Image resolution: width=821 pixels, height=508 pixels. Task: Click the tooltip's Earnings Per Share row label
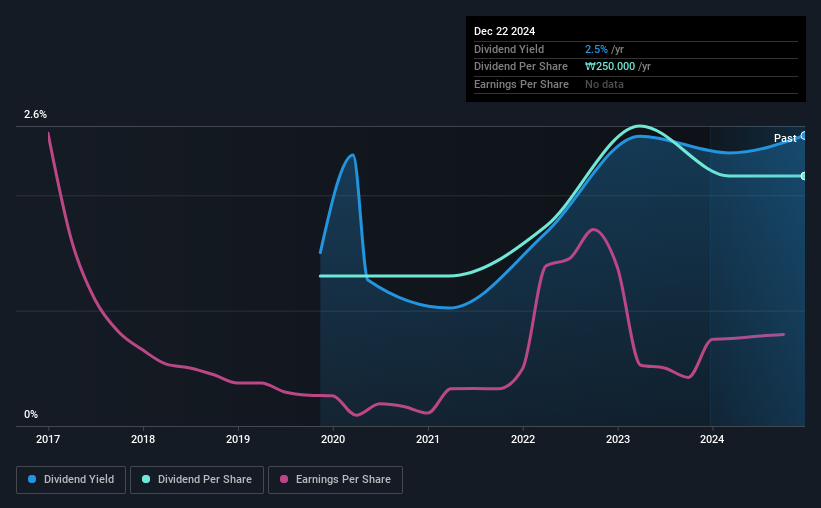tap(521, 84)
